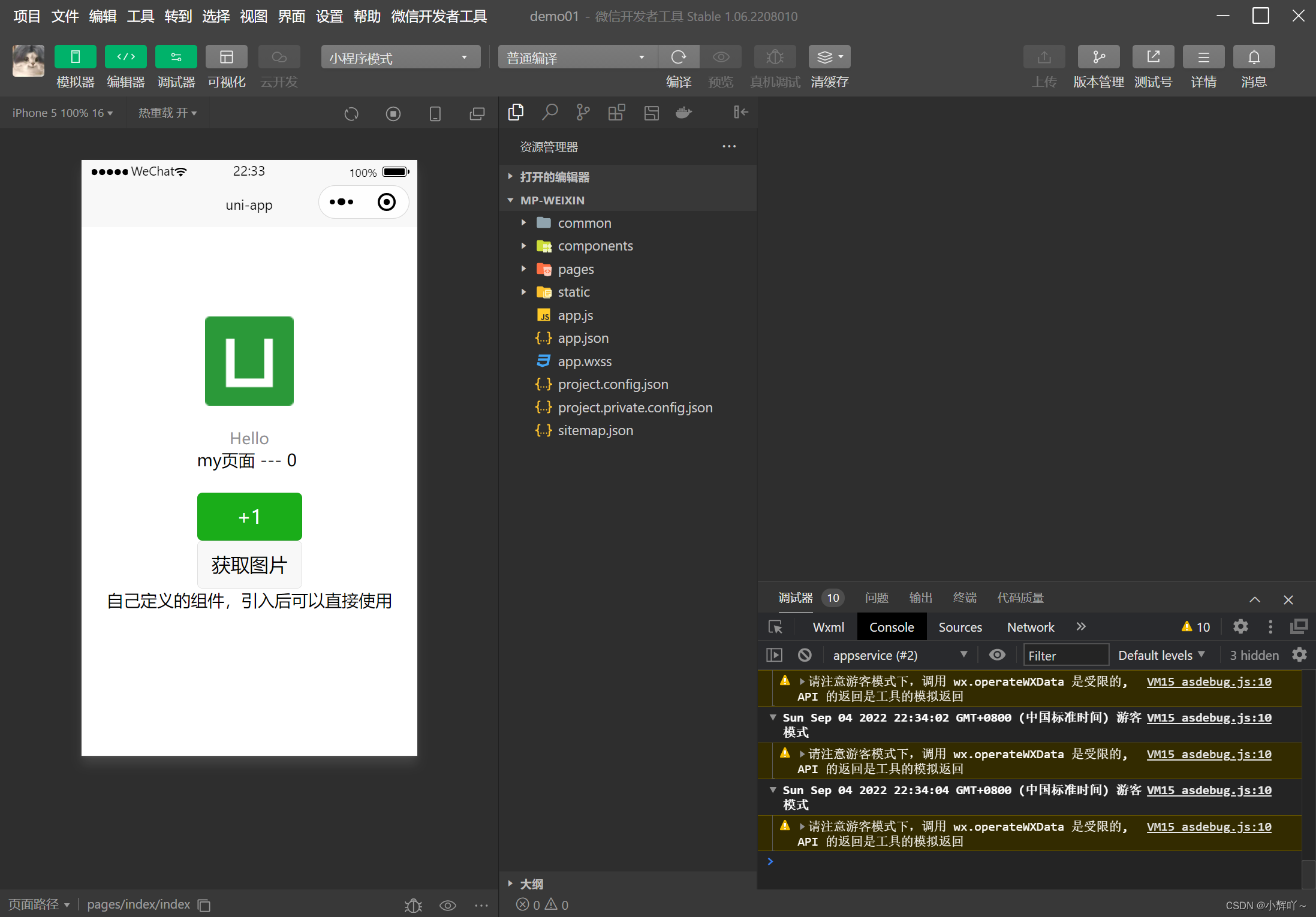This screenshot has width=1316, height=917.
Task: Open the 资源管理器 more options ellipsis
Action: (x=729, y=146)
